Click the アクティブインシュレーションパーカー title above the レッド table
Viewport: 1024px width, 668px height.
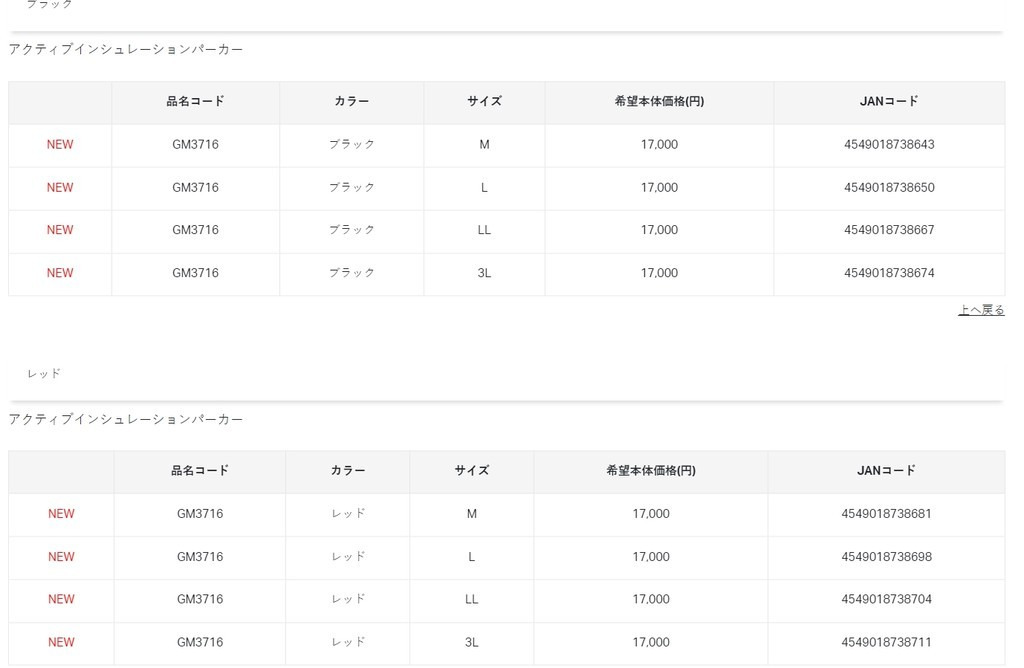point(126,420)
